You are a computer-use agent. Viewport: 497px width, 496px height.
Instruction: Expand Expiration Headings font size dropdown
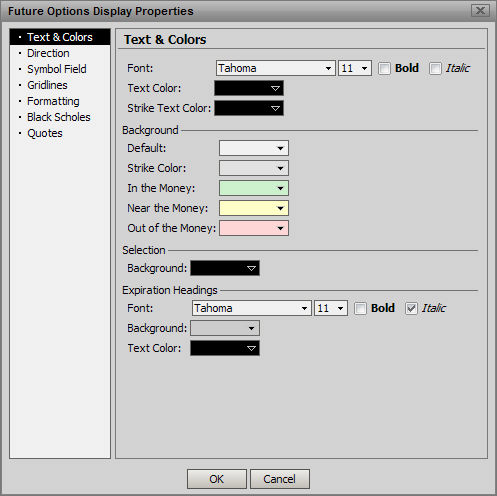(x=331, y=308)
